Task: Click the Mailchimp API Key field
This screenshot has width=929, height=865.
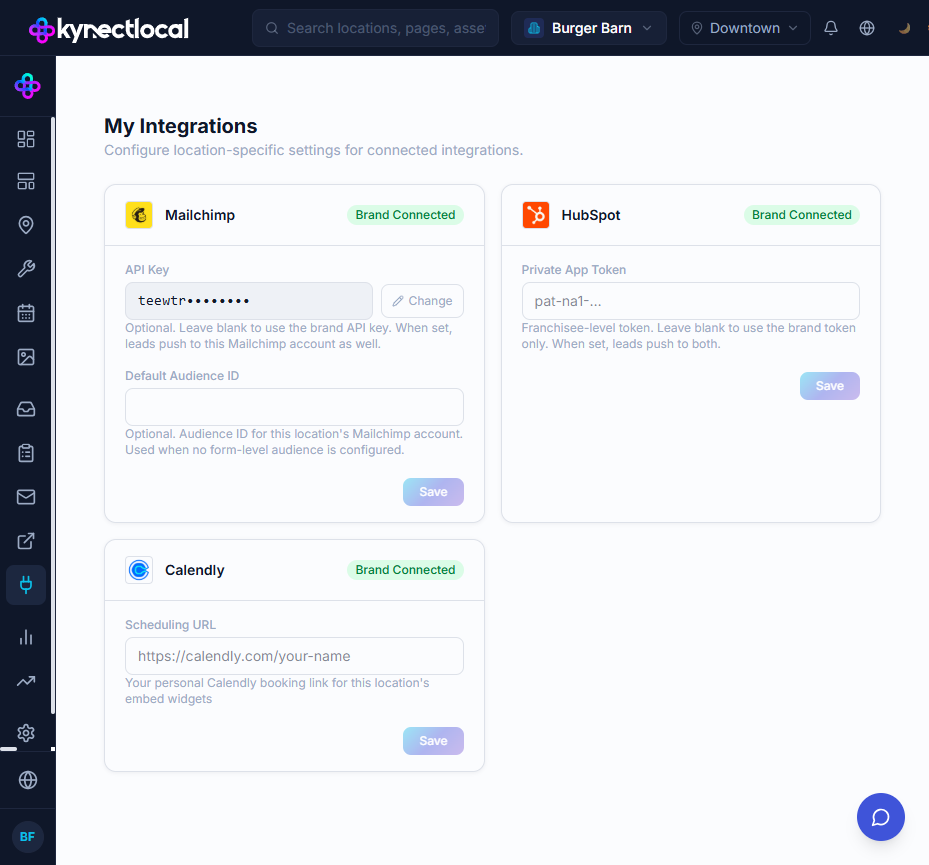Action: 249,301
